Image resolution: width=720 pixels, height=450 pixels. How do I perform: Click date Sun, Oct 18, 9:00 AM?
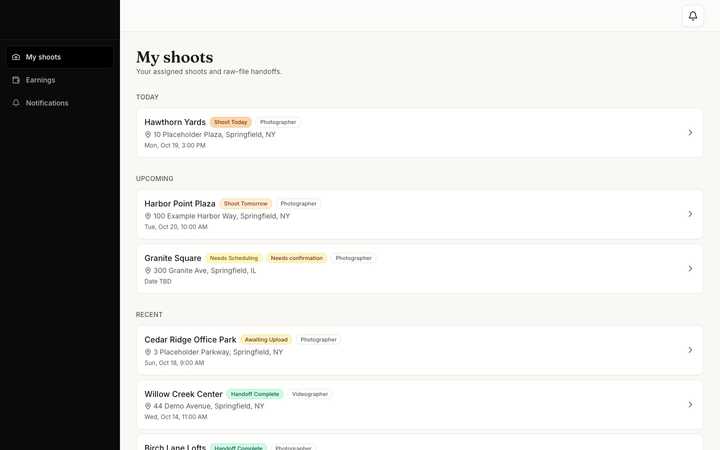click(x=174, y=363)
